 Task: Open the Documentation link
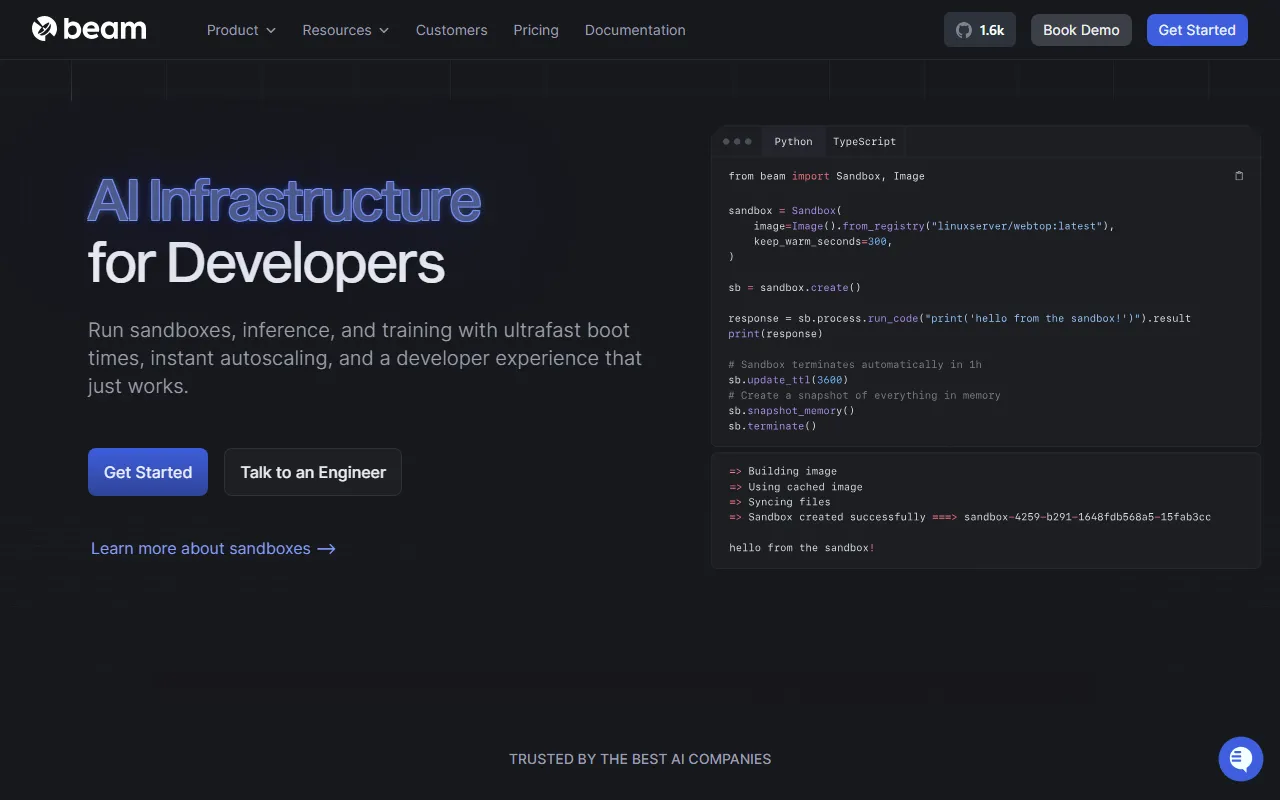coord(635,30)
